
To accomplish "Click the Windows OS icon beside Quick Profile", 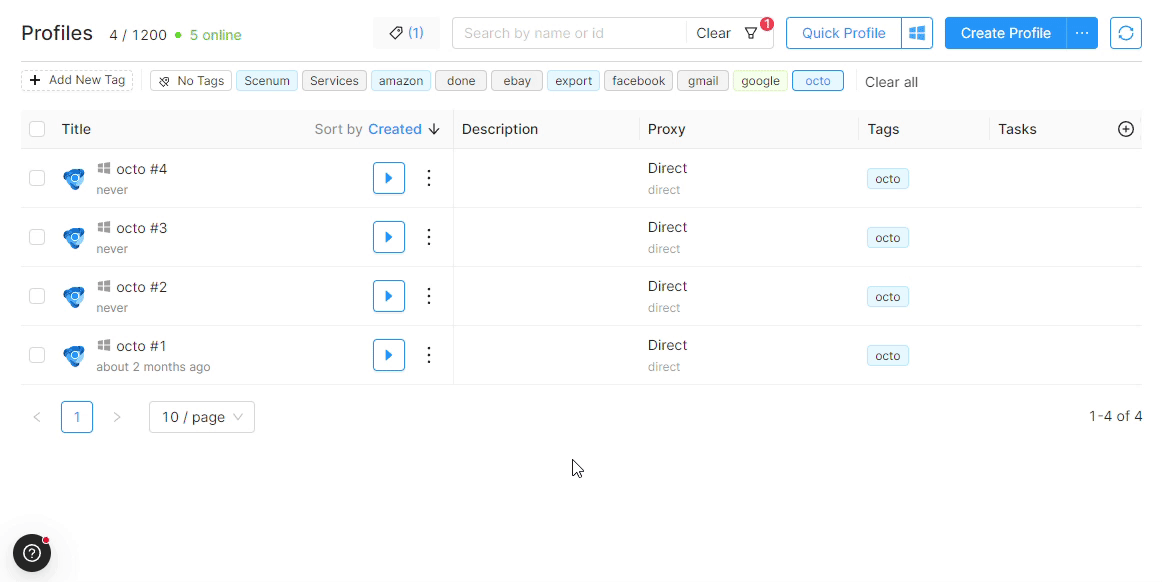I will tap(916, 33).
